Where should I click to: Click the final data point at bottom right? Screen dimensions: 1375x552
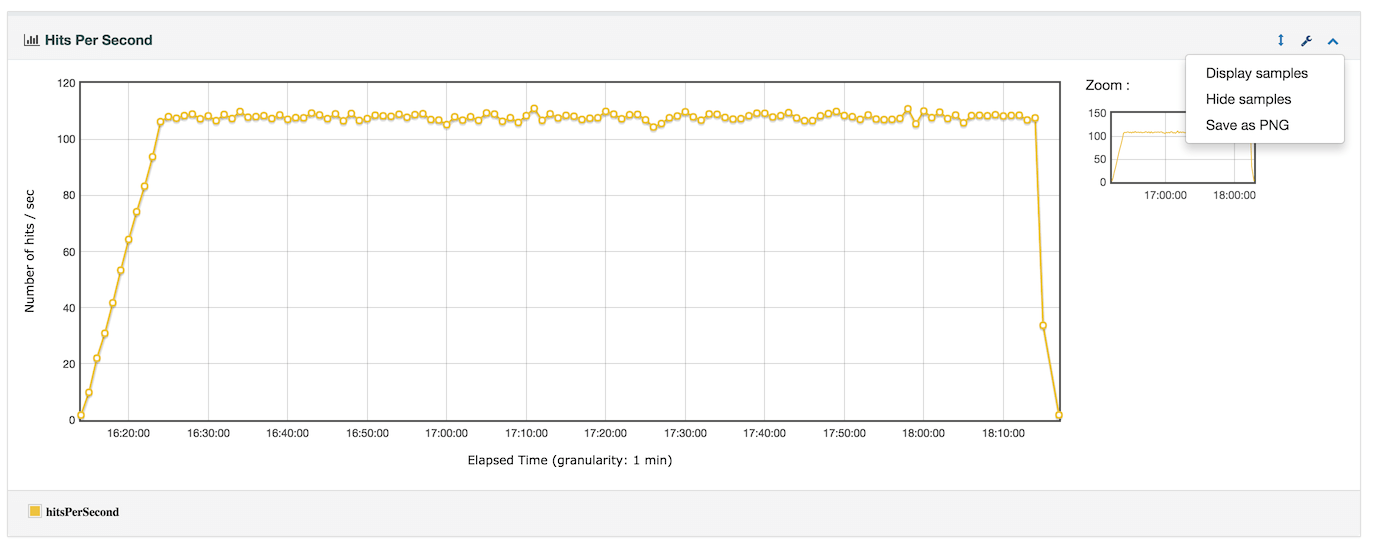1058,415
